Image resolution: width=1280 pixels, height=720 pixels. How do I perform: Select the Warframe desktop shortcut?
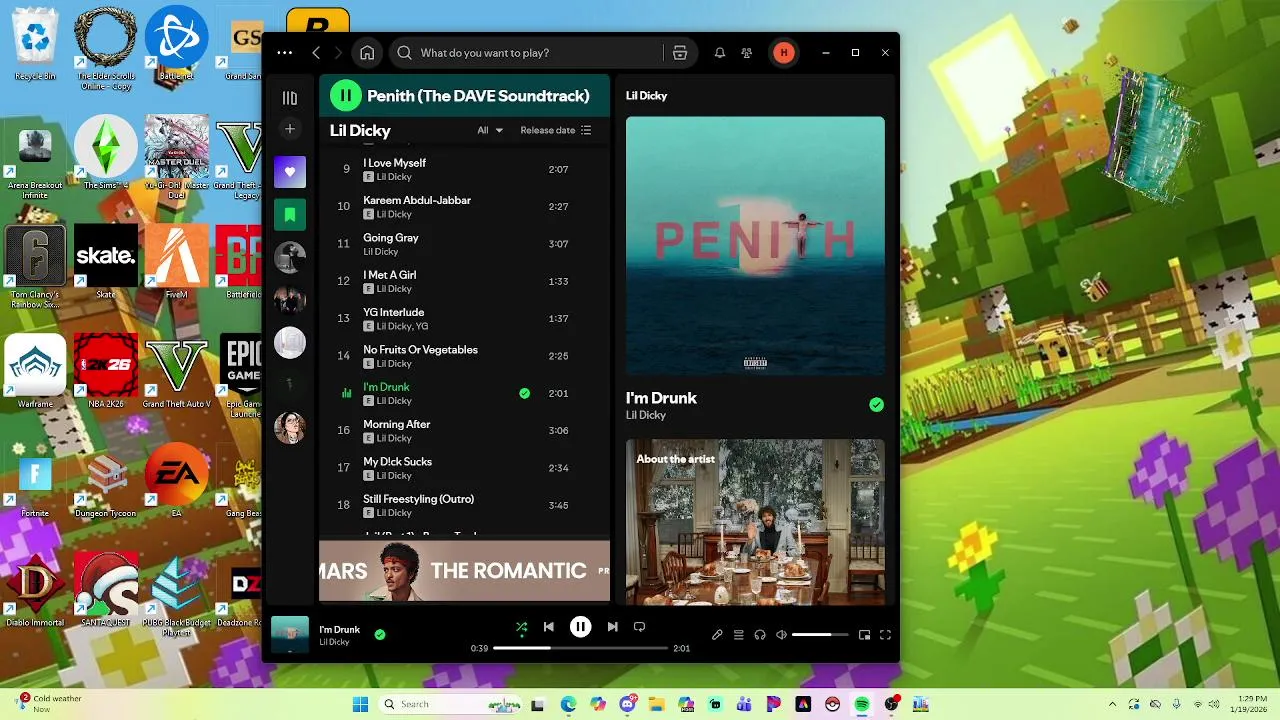(35, 373)
